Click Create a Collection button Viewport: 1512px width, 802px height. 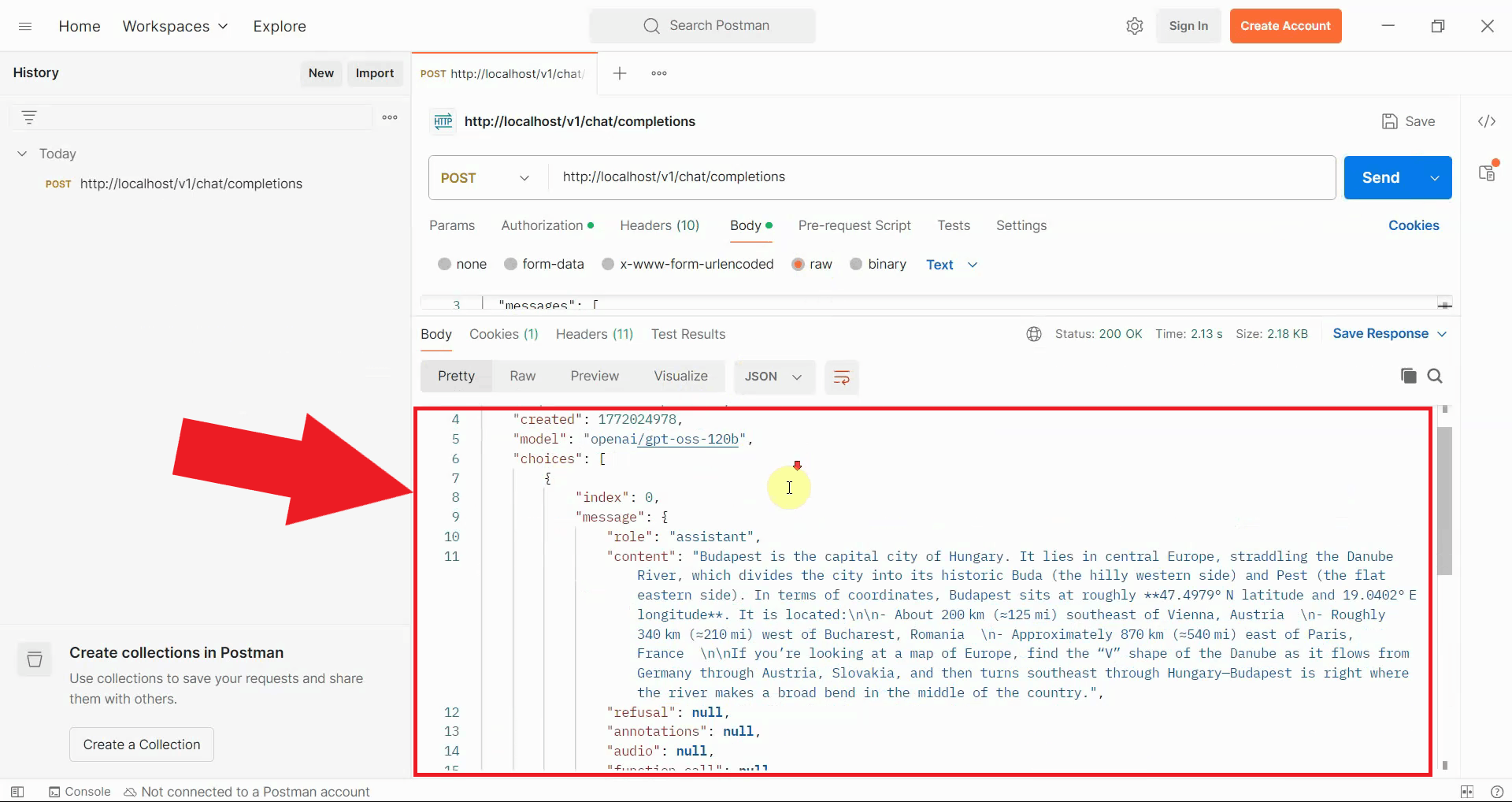point(142,744)
